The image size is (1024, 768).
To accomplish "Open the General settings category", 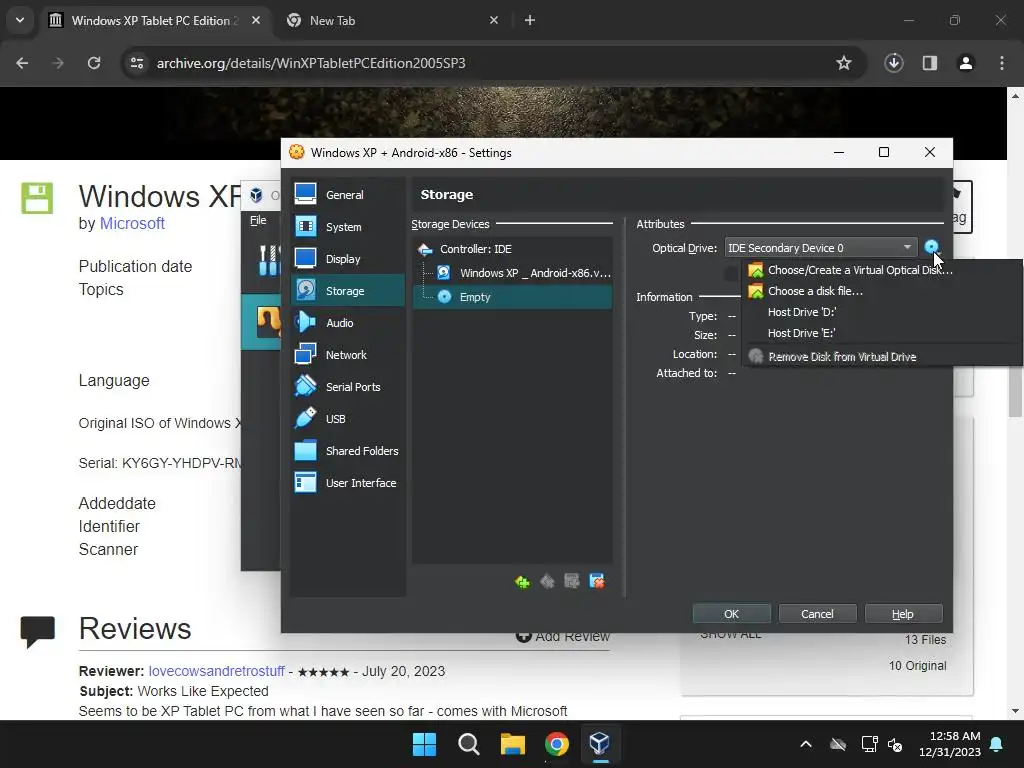I will pyautogui.click(x=347, y=195).
